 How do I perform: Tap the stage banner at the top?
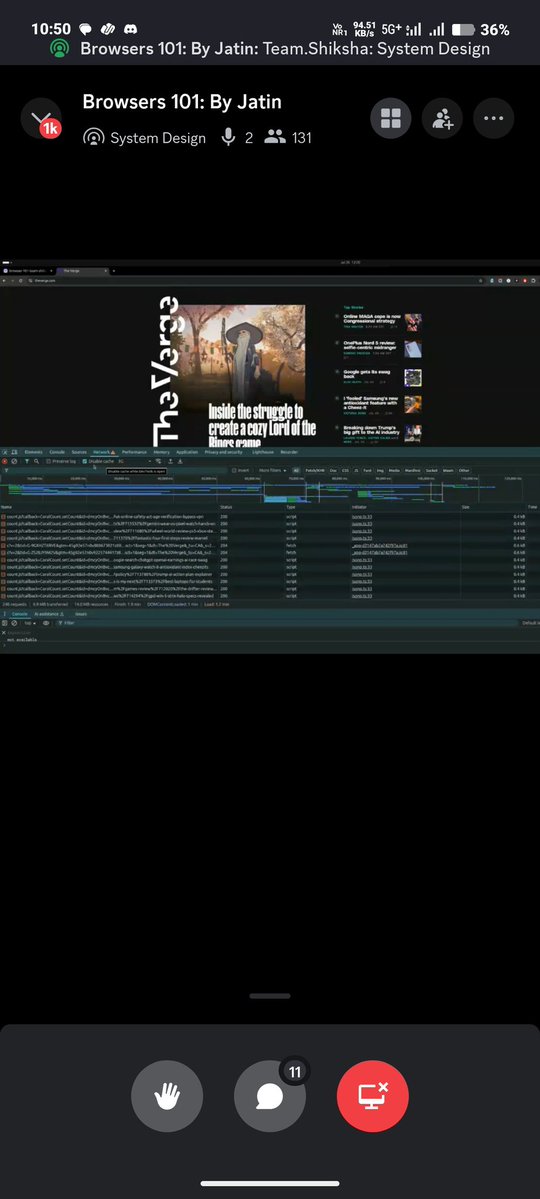pos(270,49)
